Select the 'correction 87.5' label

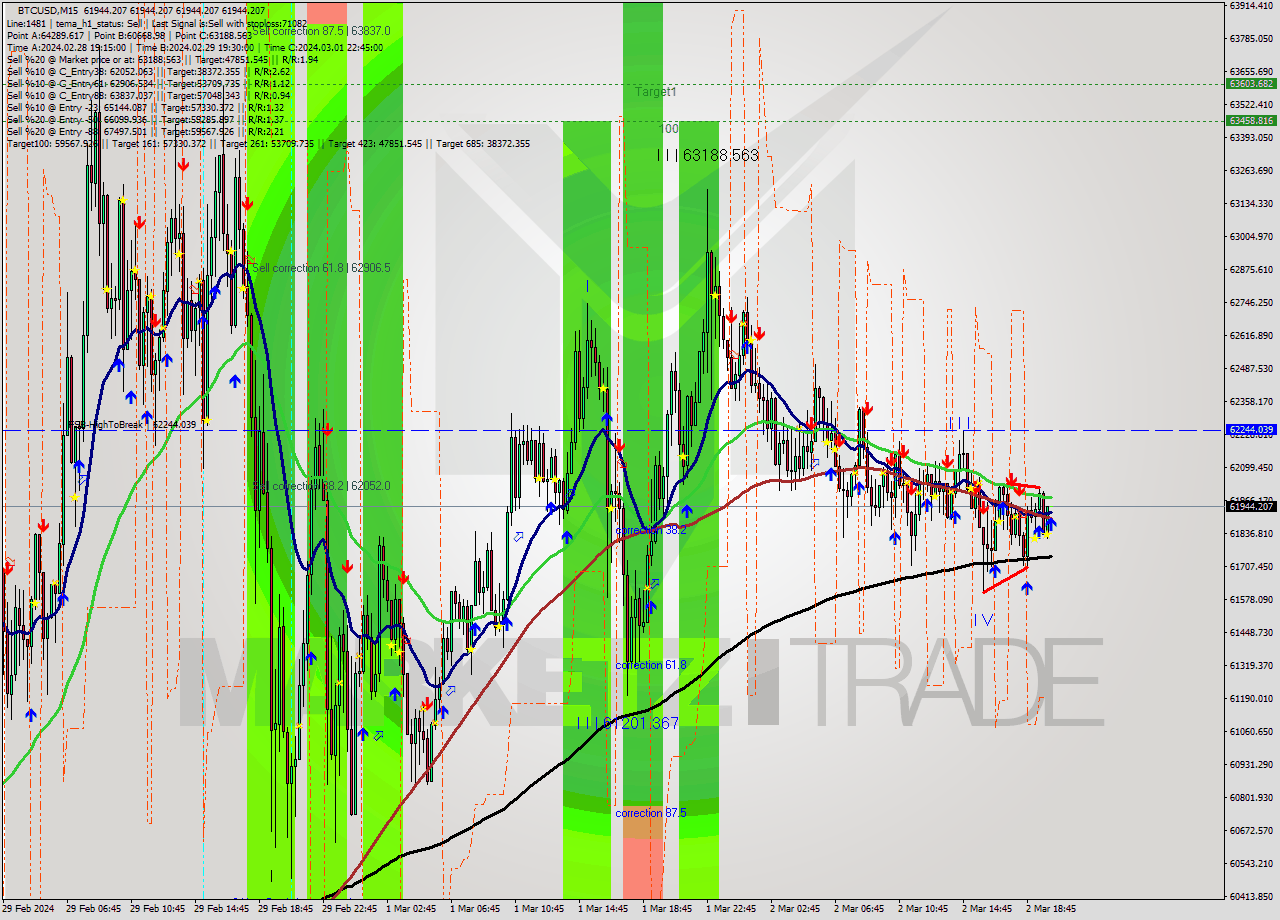pyautogui.click(x=650, y=813)
